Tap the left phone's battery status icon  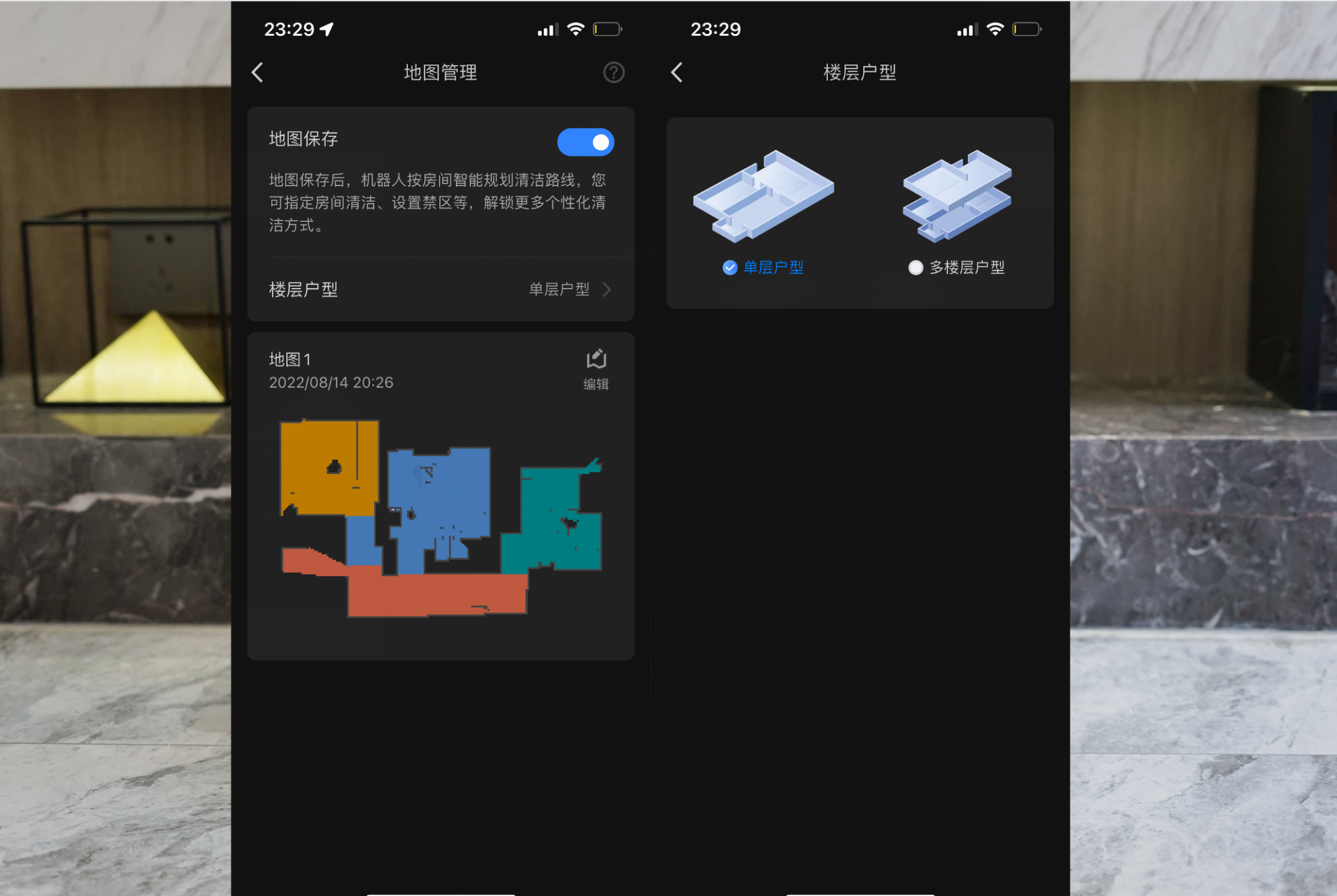(x=607, y=29)
